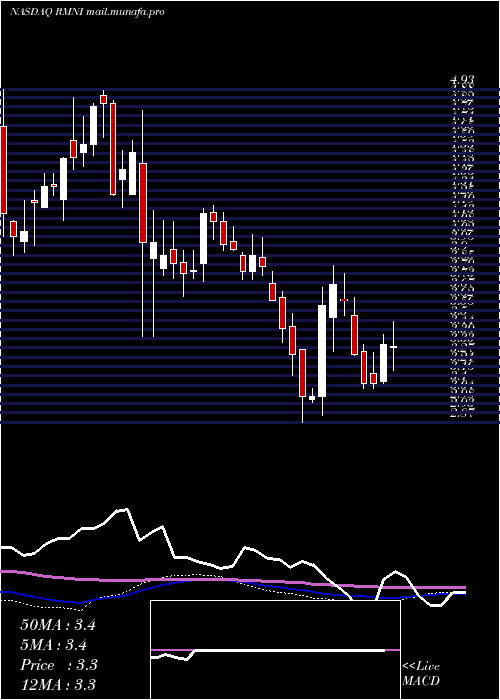Select the Price : 3.3 value
The image size is (500, 700).
coord(59,665)
